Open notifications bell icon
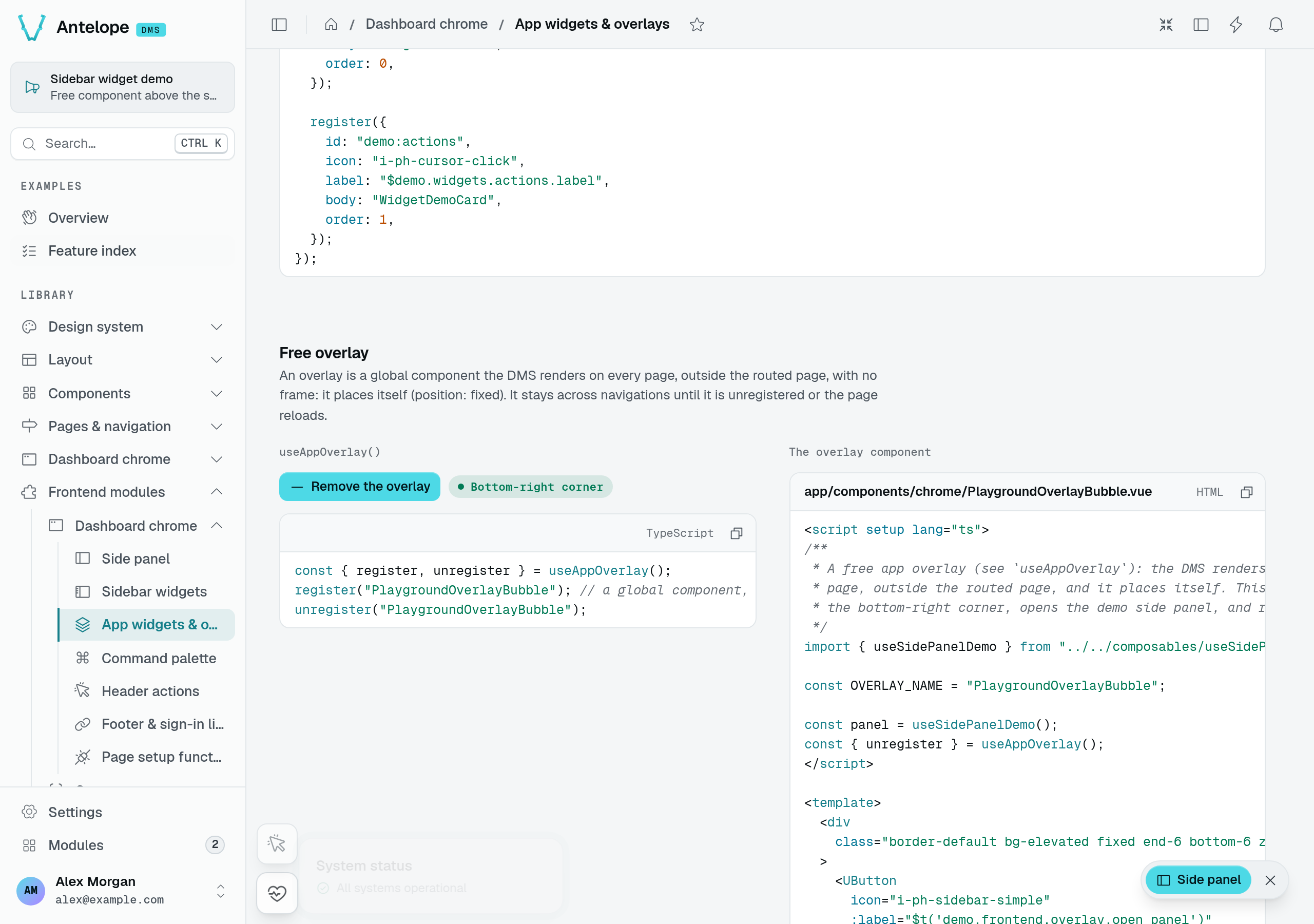This screenshot has width=1314, height=924. 1276,25
